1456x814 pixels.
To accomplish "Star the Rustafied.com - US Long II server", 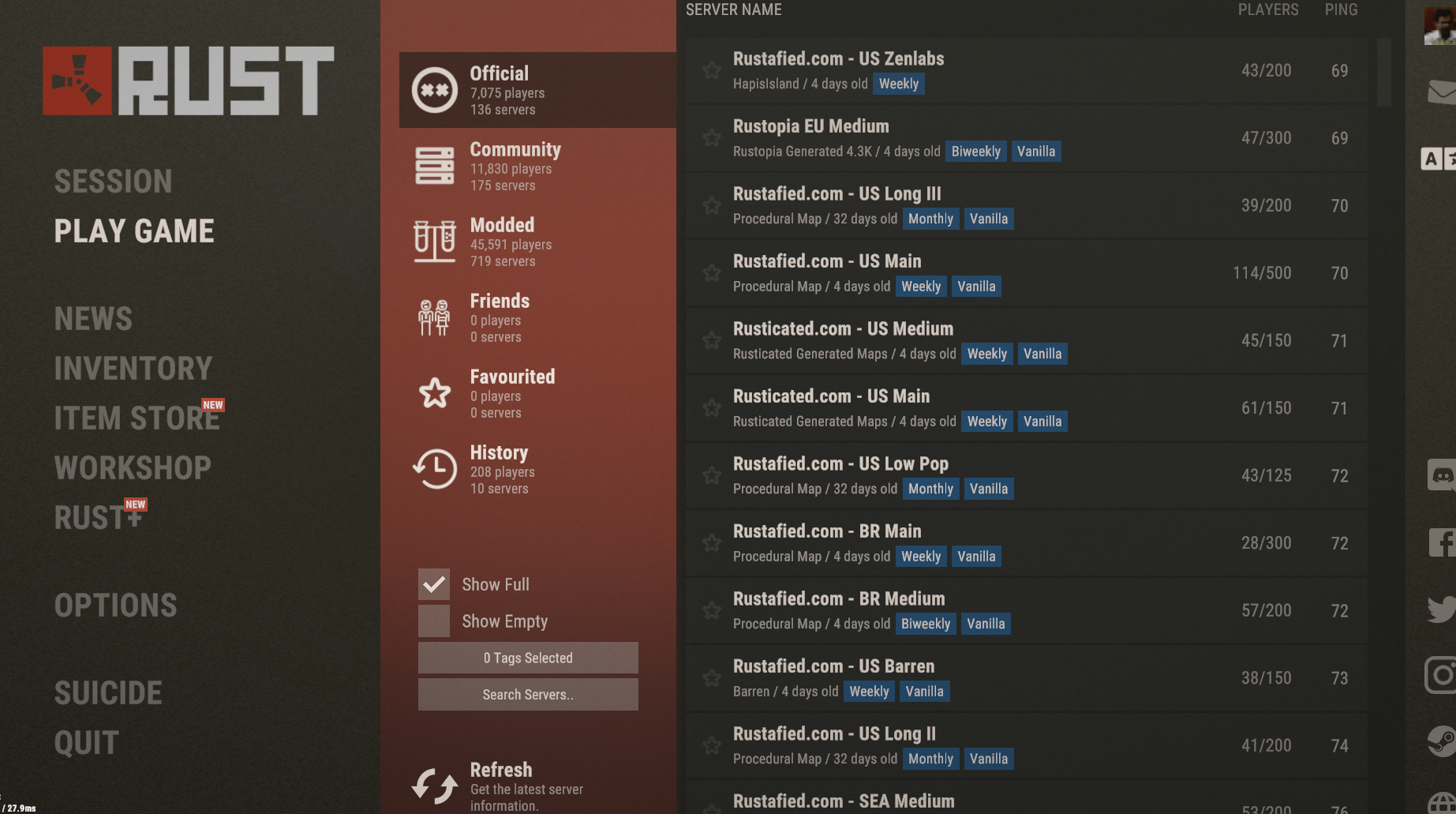I will point(712,745).
